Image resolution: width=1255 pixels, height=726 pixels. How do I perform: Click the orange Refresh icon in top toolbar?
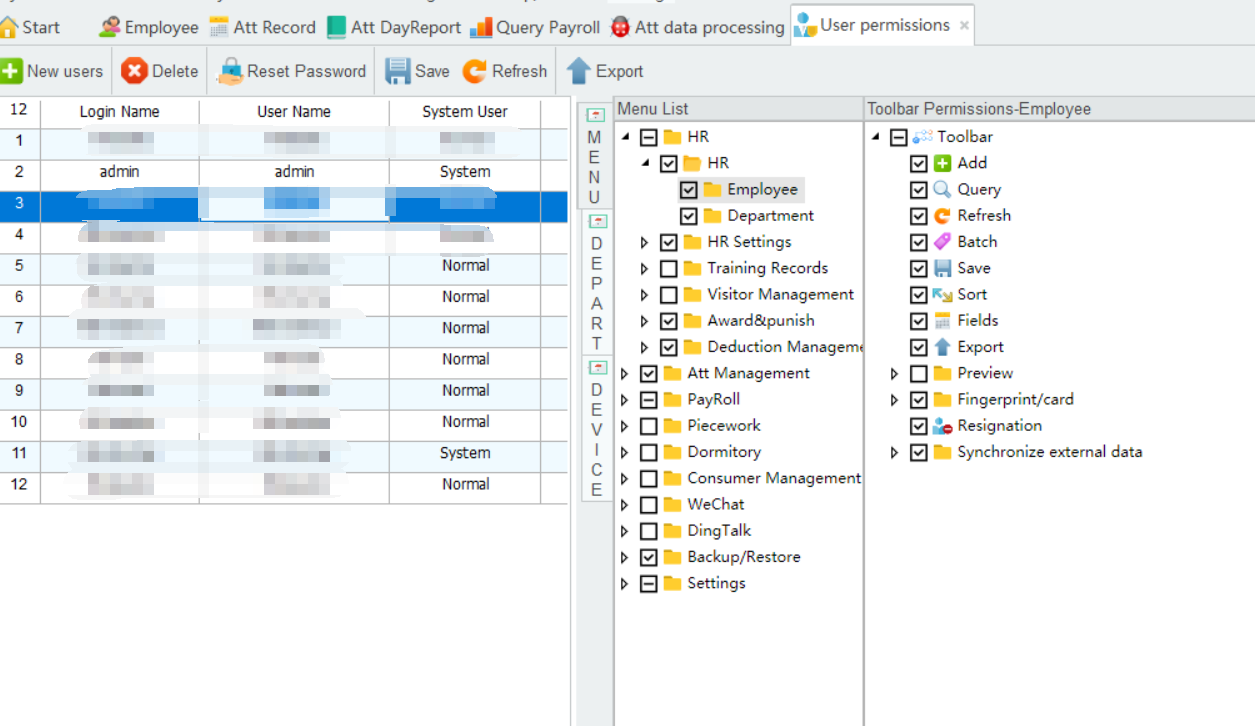475,71
